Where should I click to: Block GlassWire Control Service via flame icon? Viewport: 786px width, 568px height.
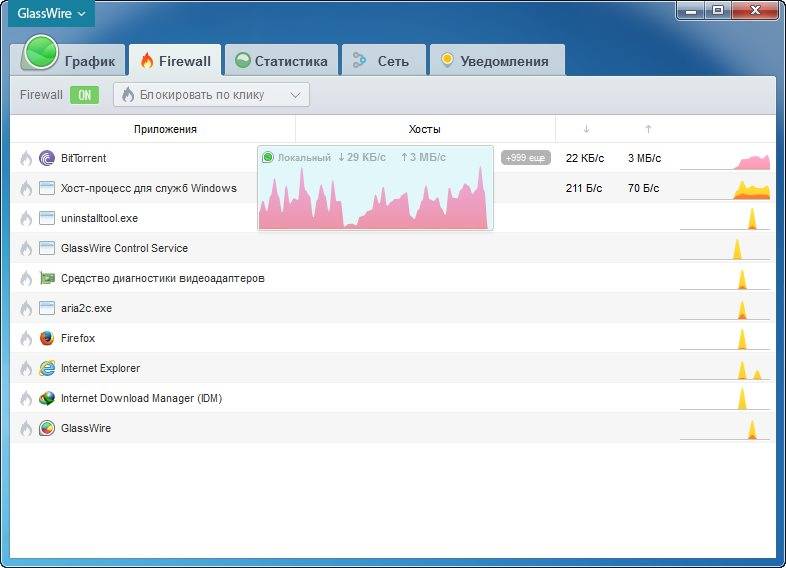(x=26, y=248)
